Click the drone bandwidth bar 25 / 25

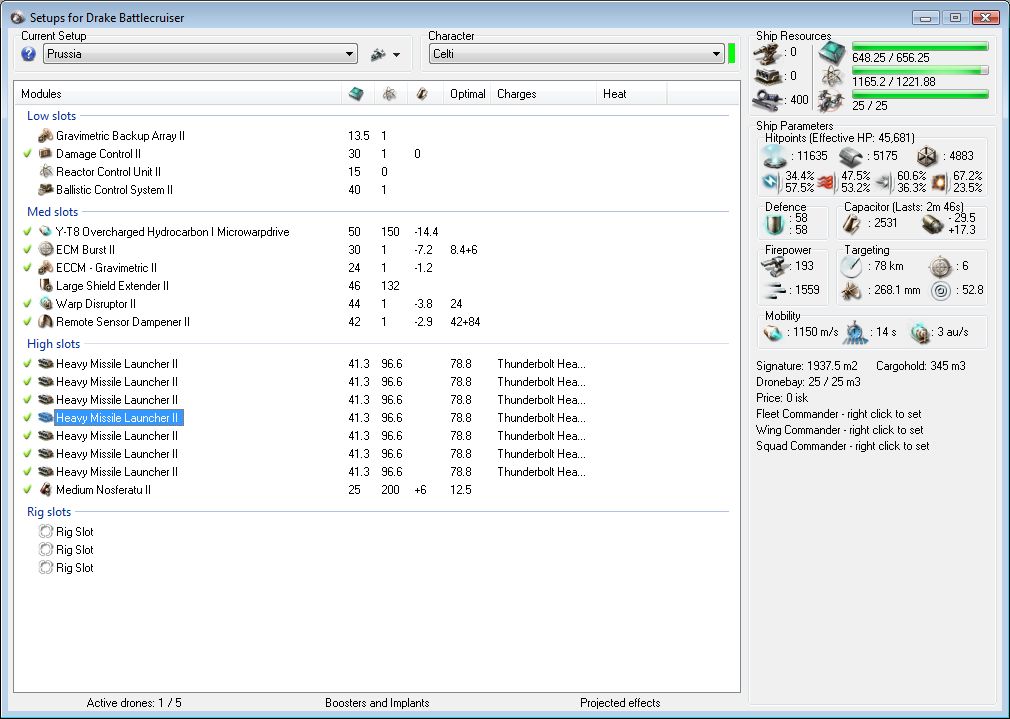920,95
